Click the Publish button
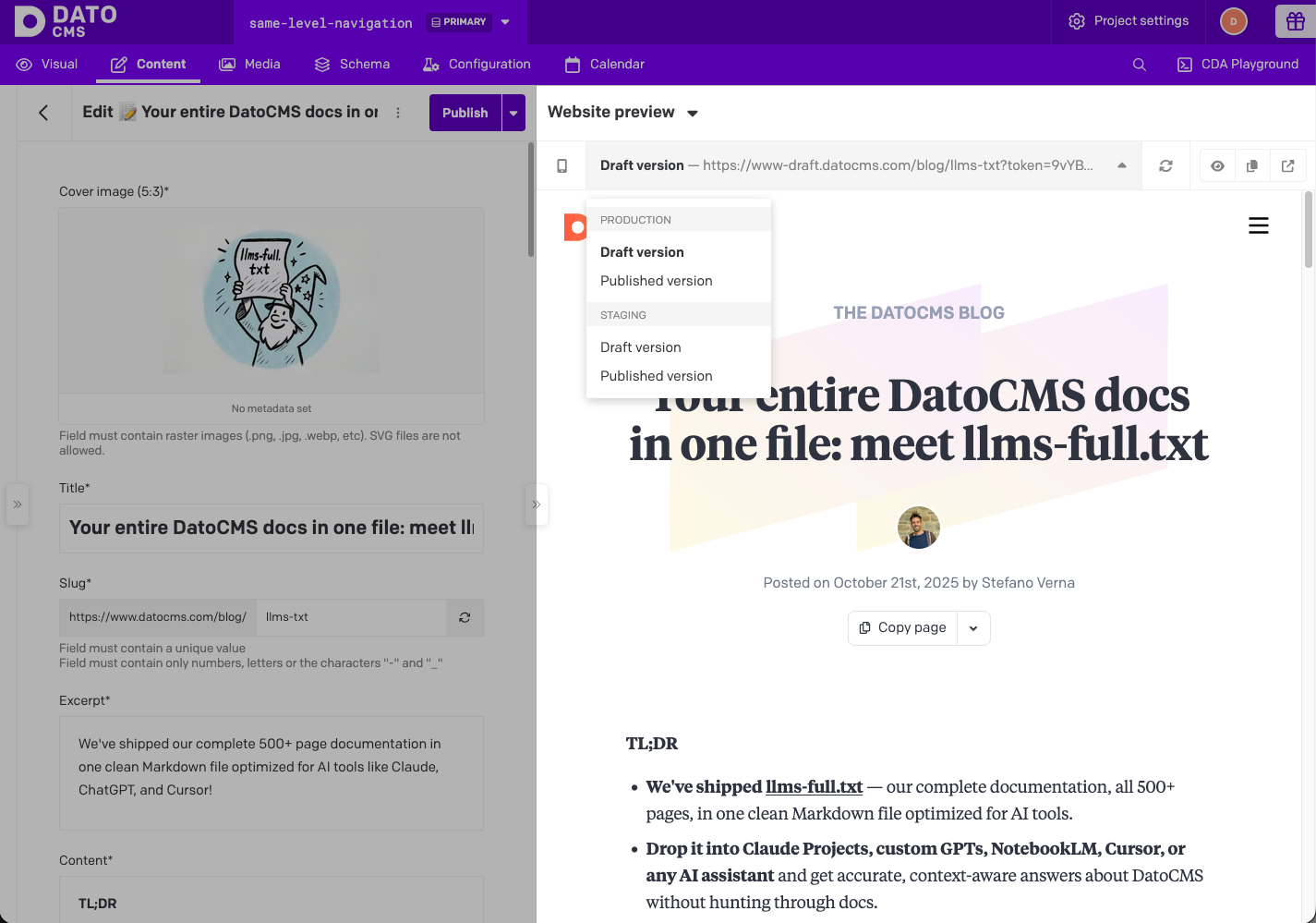 [465, 112]
